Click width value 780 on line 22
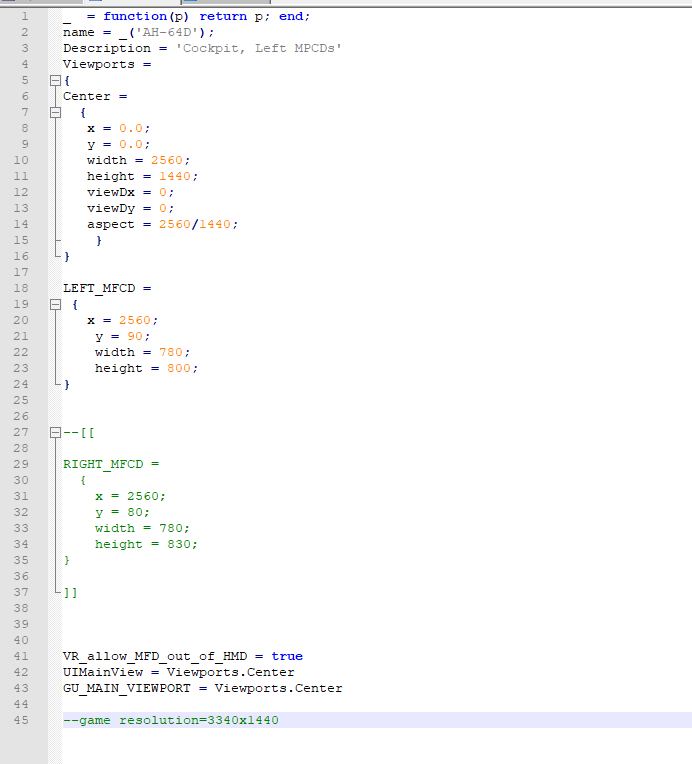 point(171,352)
